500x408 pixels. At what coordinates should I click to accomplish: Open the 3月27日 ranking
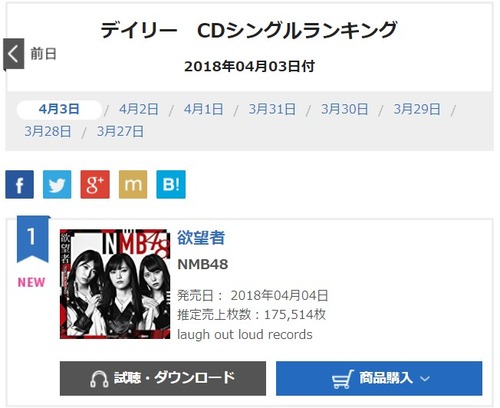(x=120, y=132)
